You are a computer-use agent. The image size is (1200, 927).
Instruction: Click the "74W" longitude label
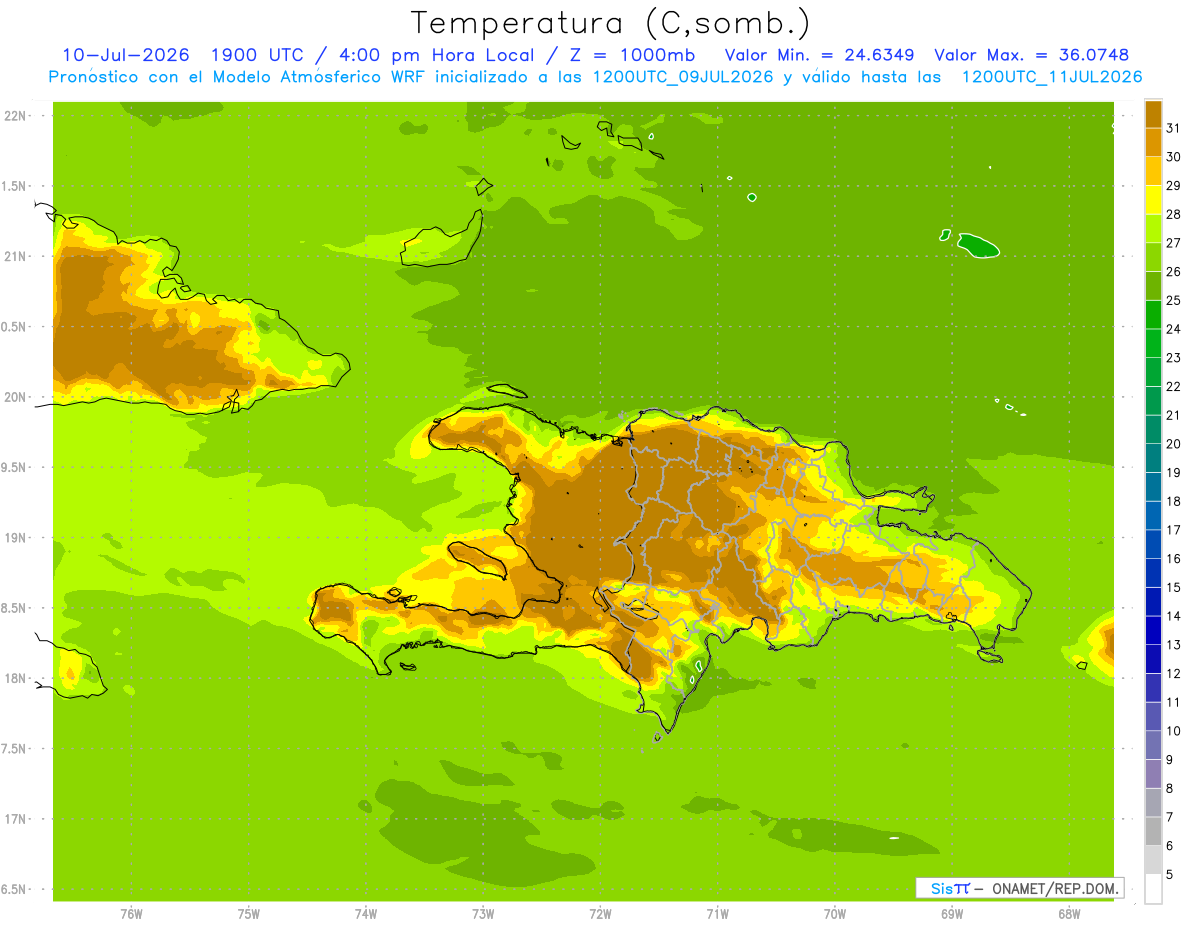[365, 914]
